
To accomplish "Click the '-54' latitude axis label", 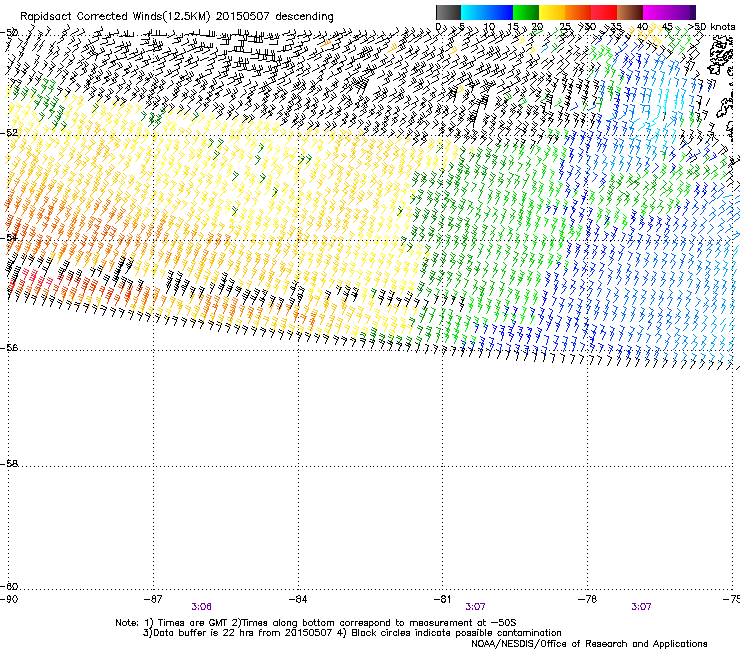I will [x=9, y=237].
